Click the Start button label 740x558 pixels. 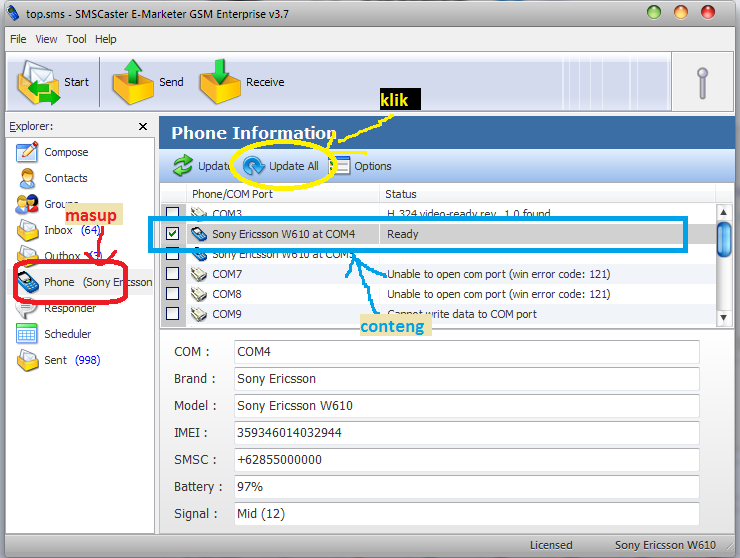pos(76,82)
